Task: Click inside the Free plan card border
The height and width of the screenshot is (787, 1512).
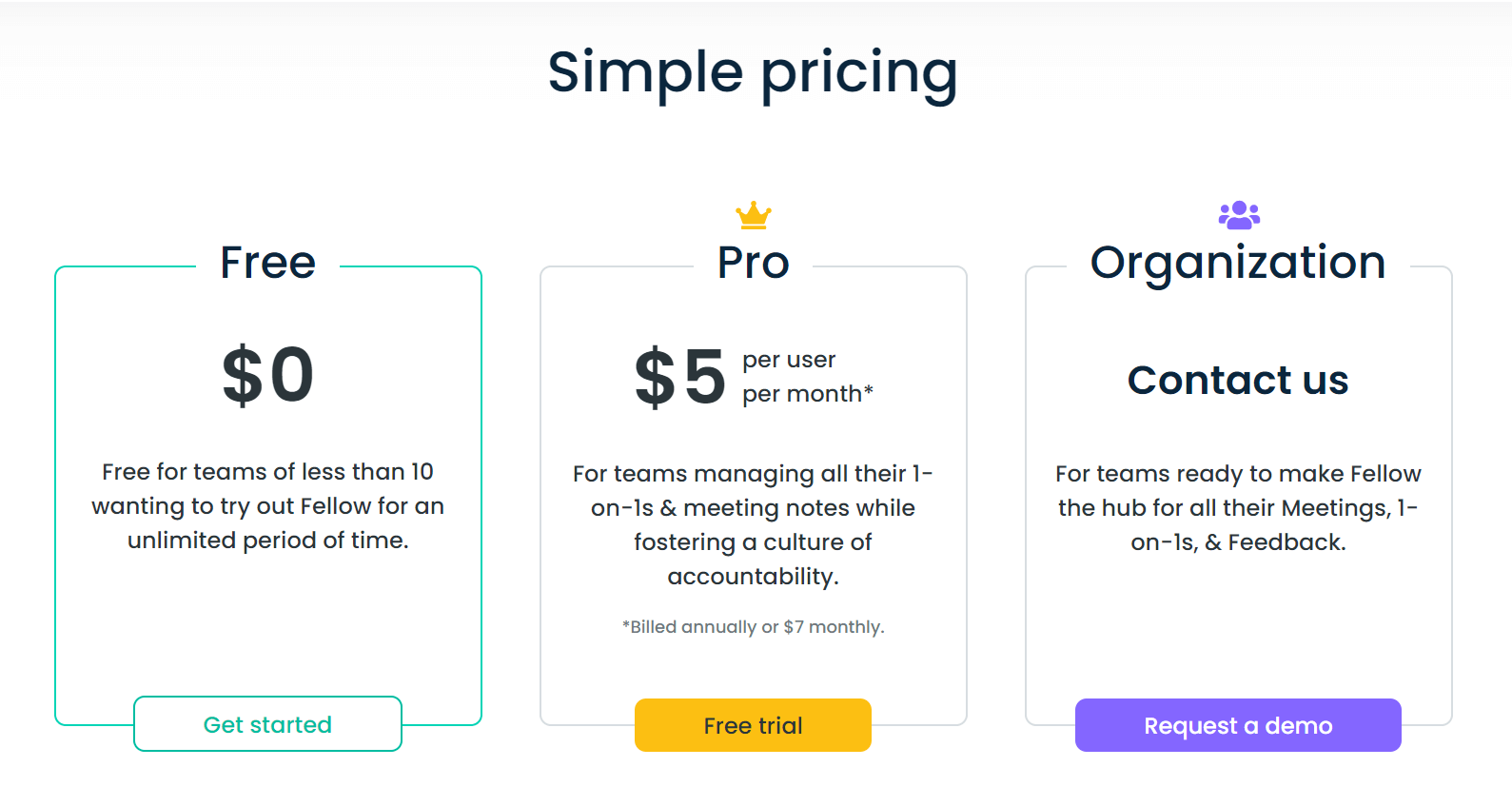Action: 267,619
